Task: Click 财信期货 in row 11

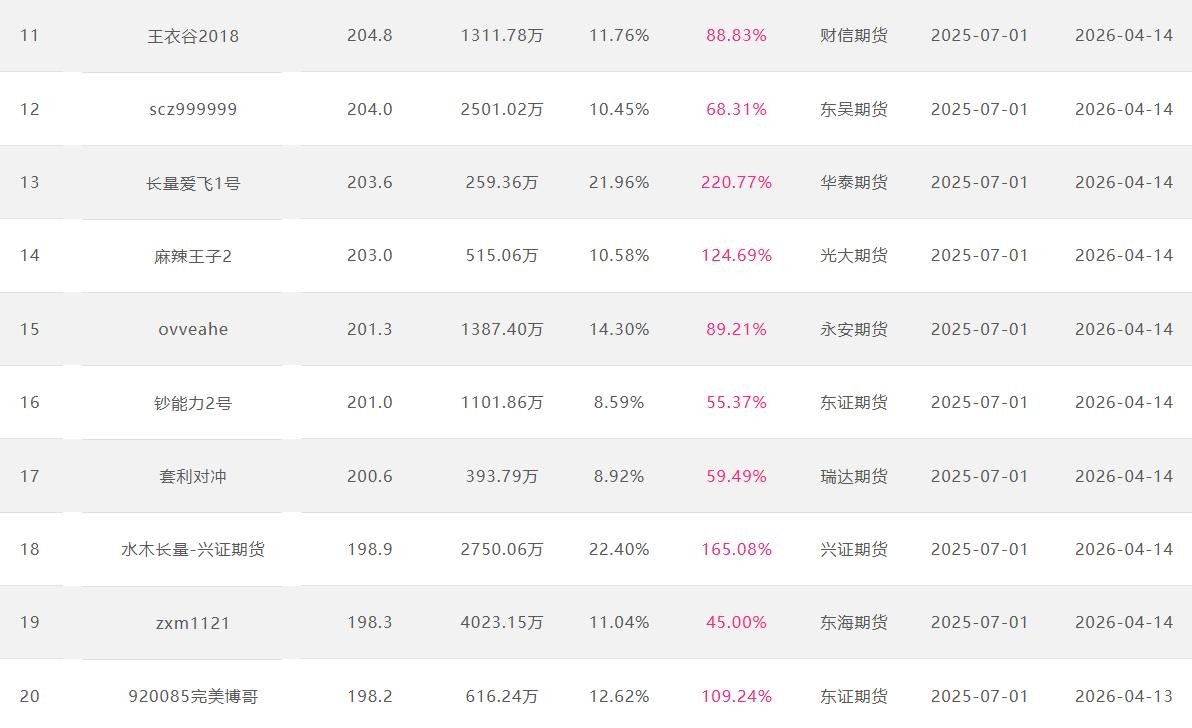Action: coord(853,36)
